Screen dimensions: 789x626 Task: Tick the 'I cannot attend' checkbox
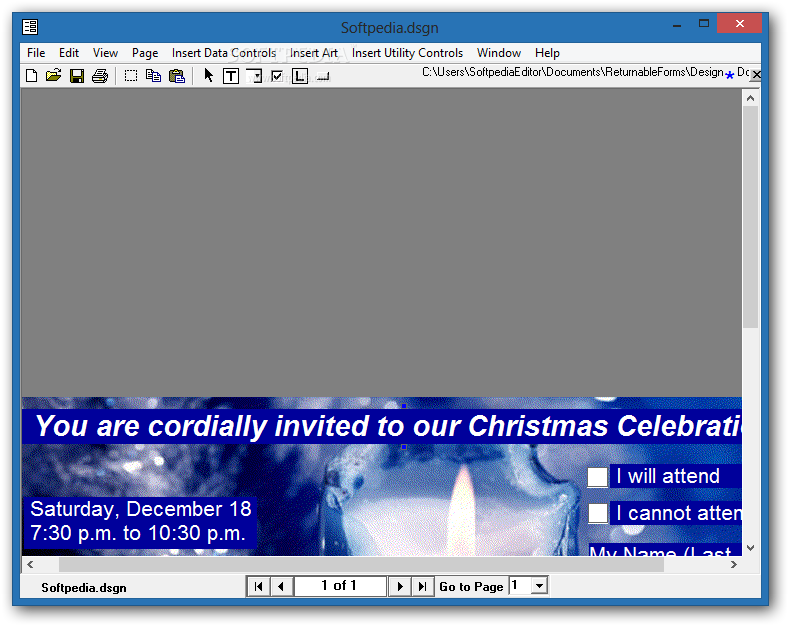pos(598,513)
